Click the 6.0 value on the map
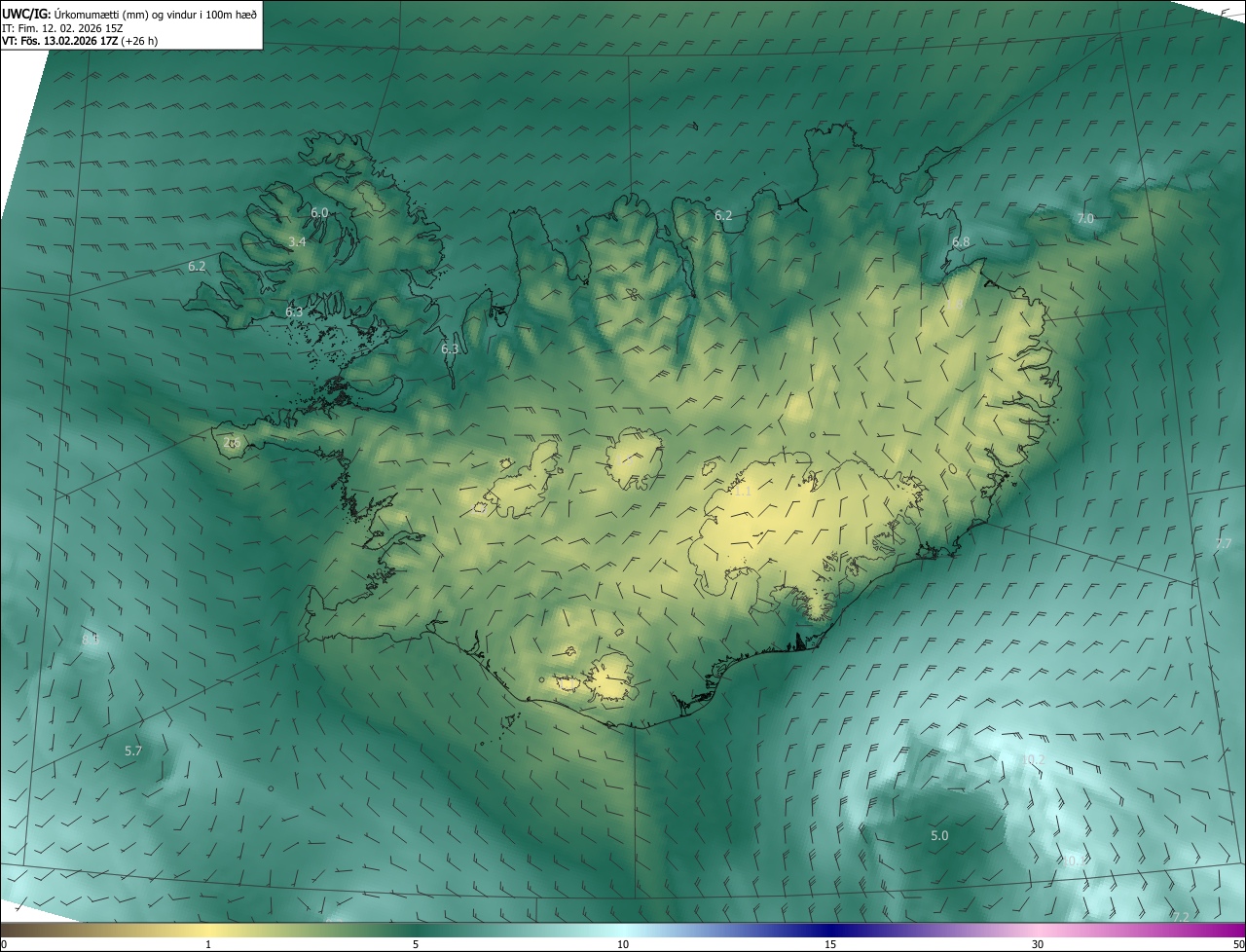This screenshot has height=952, width=1246. pos(319,212)
